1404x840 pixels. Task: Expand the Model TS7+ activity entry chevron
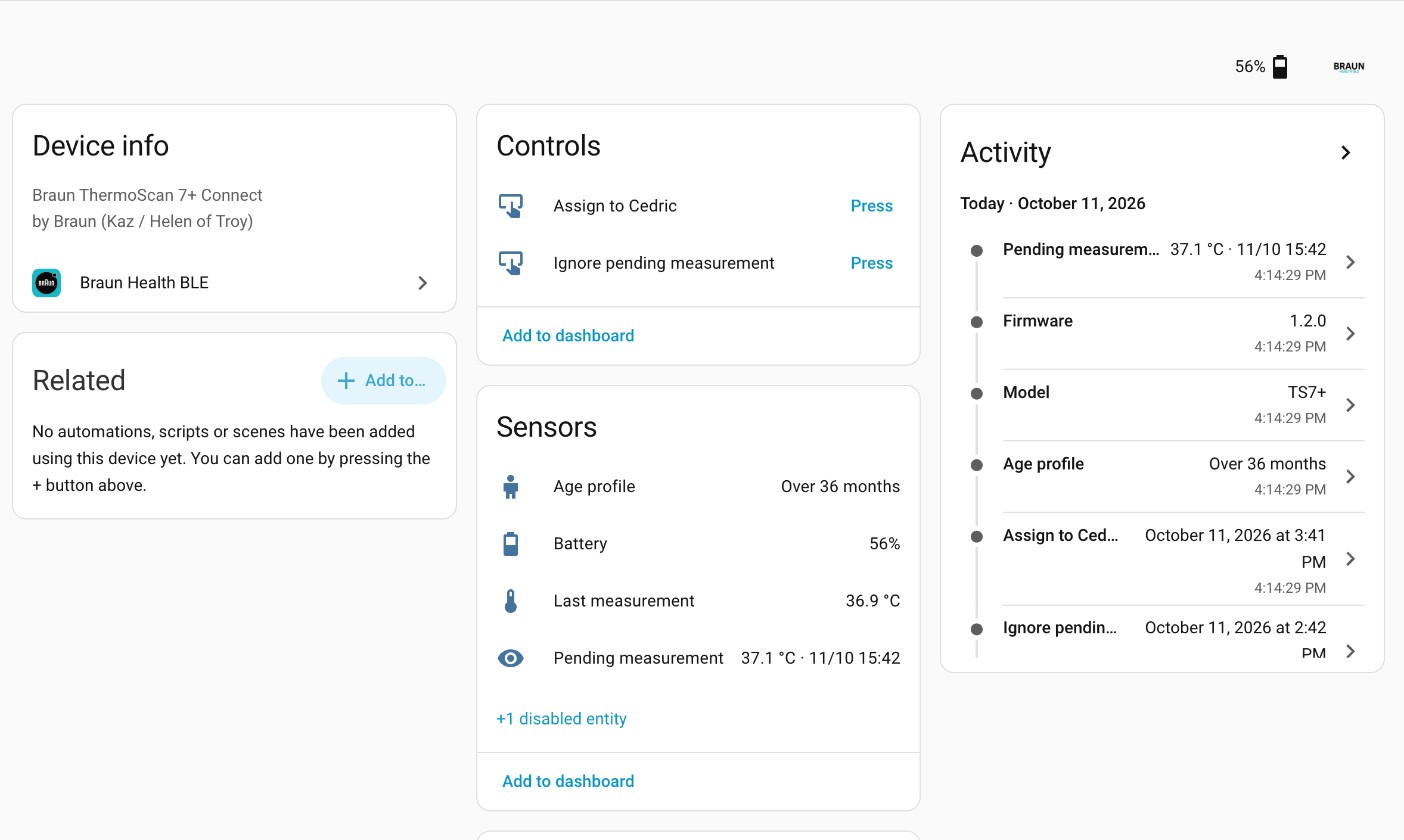pos(1351,405)
